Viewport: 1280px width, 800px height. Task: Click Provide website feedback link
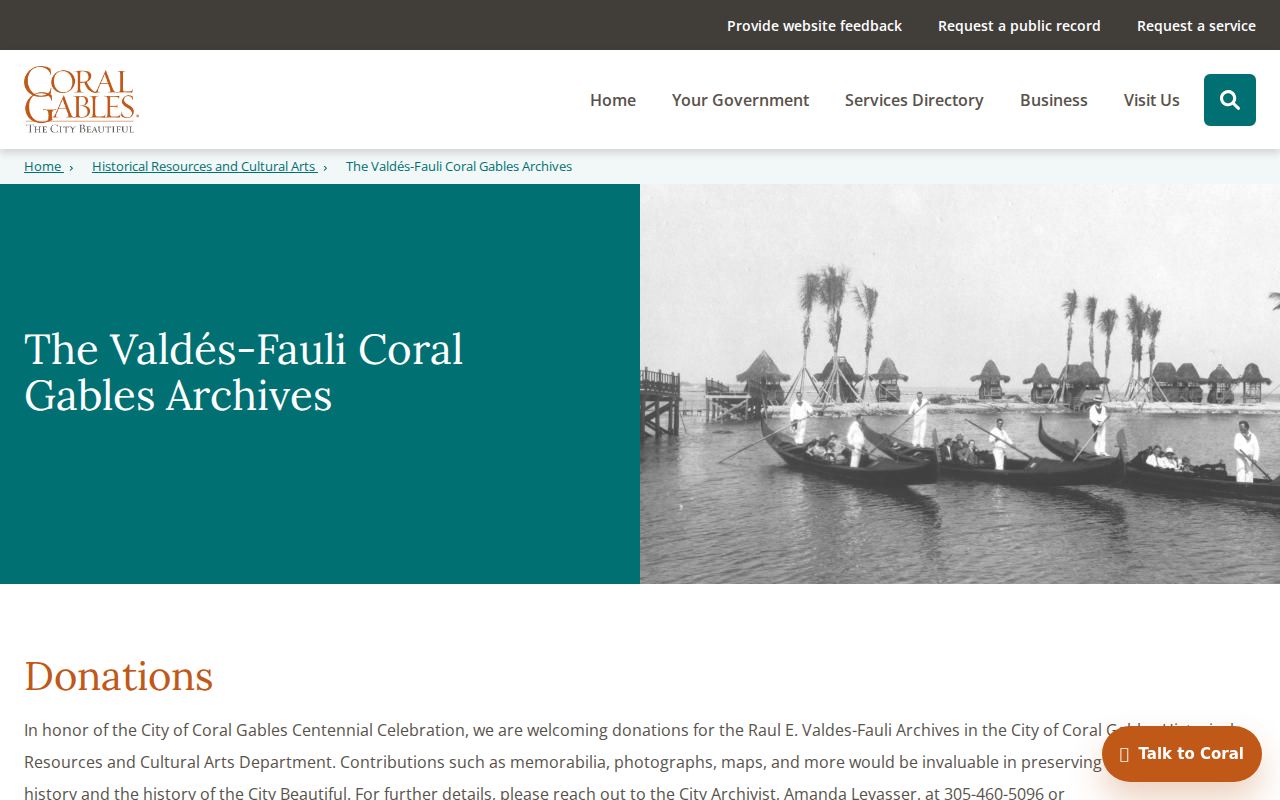pyautogui.click(x=814, y=26)
